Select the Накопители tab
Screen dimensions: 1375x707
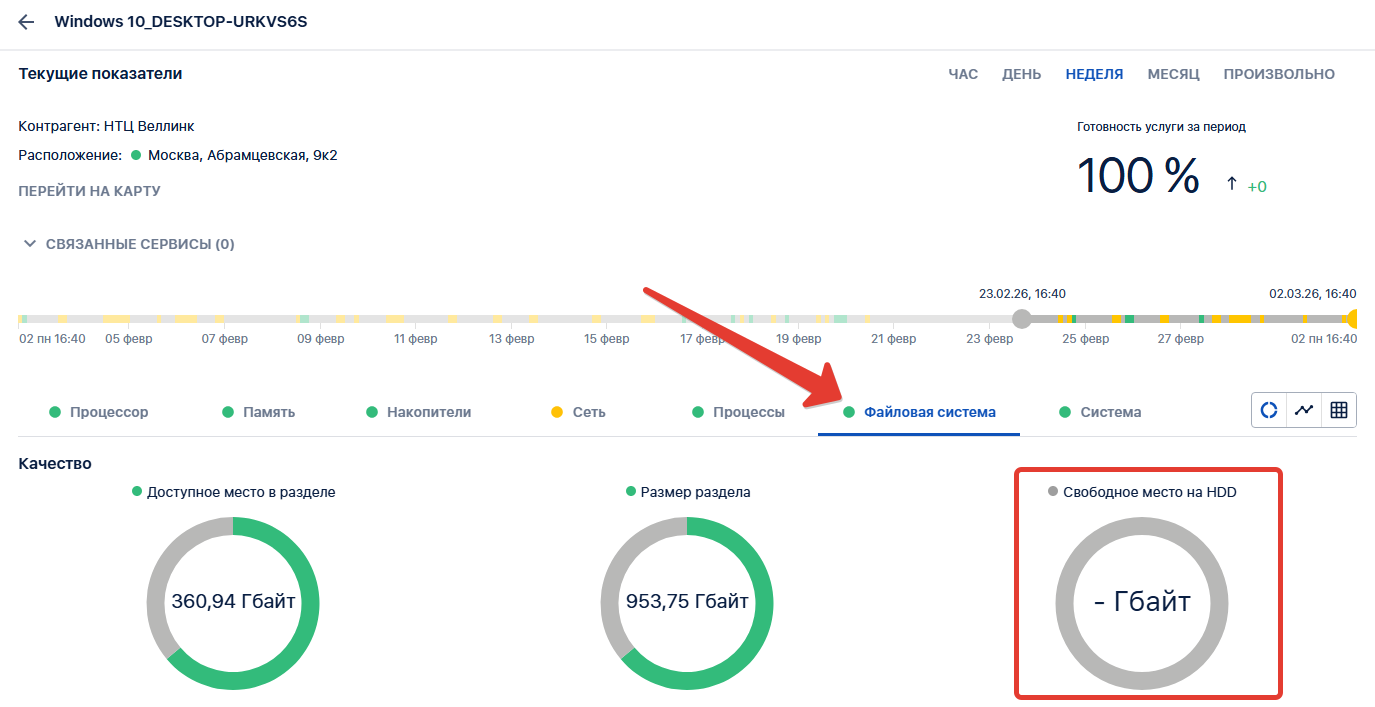pyautogui.click(x=419, y=412)
